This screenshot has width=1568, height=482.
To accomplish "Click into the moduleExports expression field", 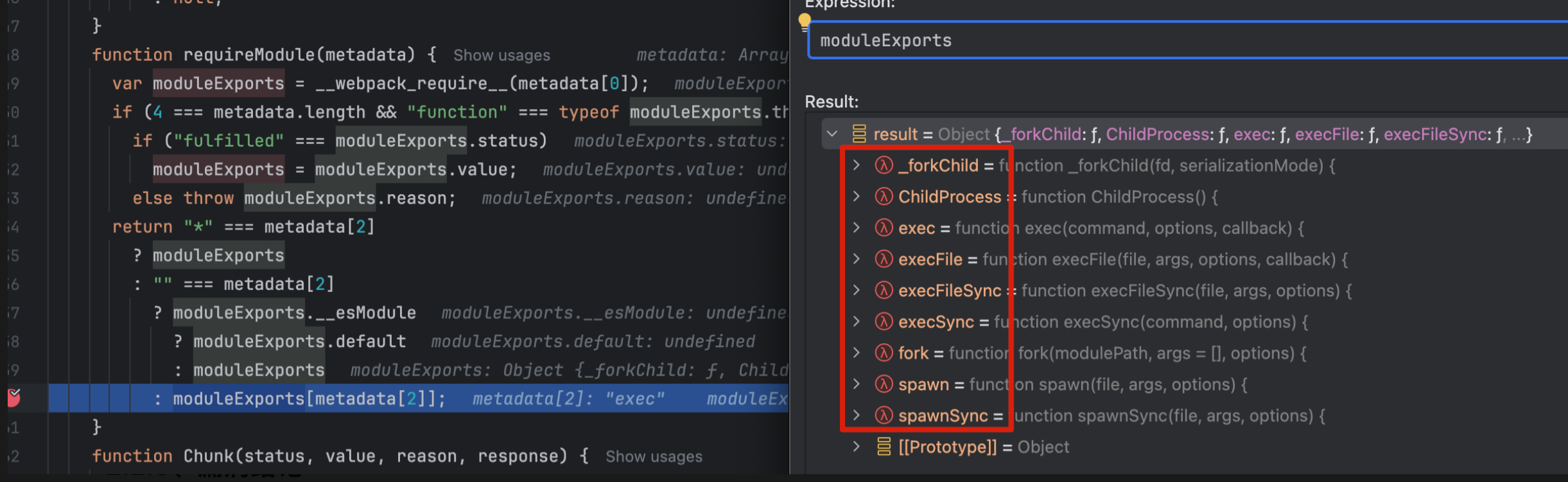I will coord(1156,40).
